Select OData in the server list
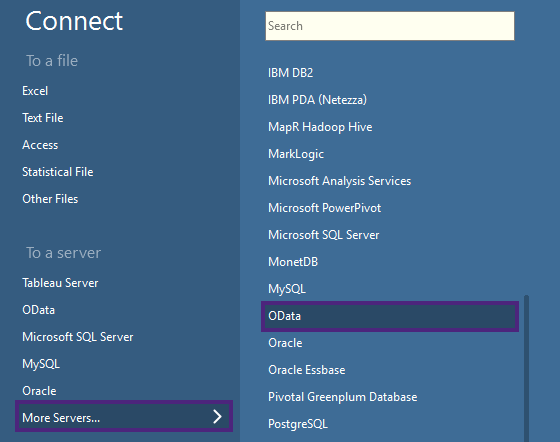 click(x=390, y=316)
